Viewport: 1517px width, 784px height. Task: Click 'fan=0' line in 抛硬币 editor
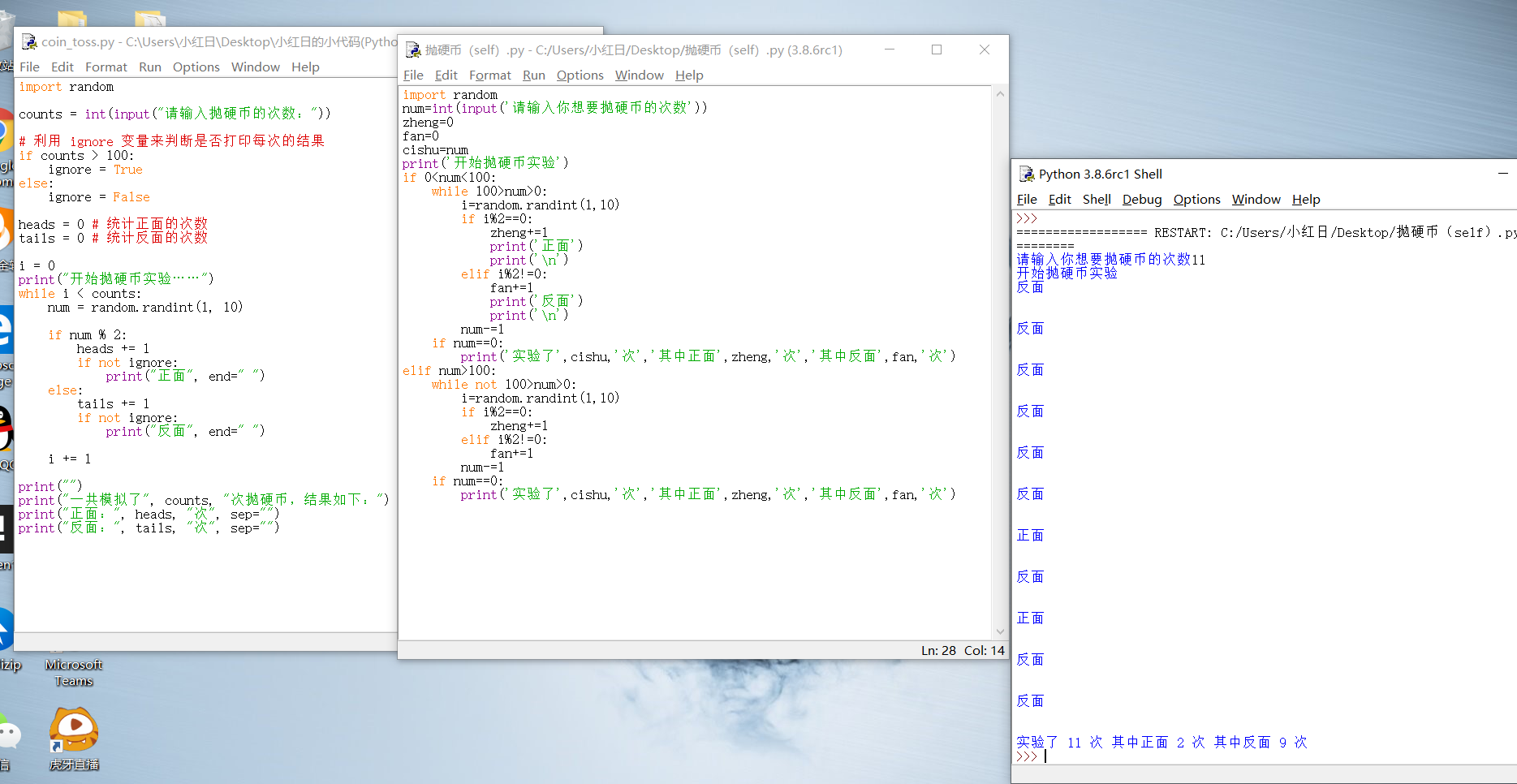(x=420, y=136)
